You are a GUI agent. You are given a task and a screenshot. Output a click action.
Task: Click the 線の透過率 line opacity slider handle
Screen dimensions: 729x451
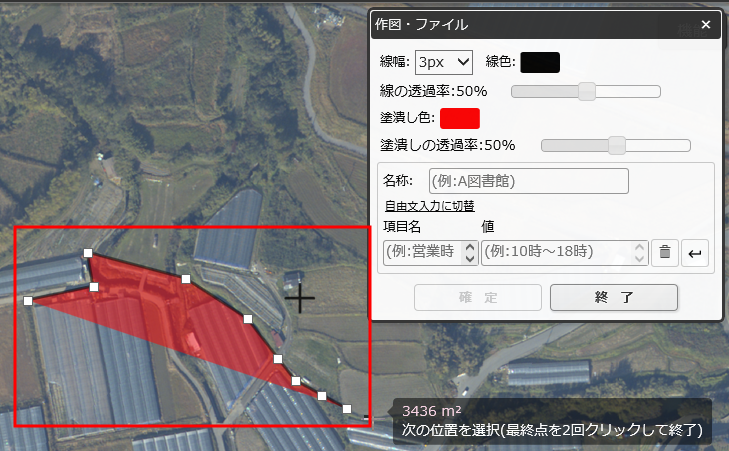point(587,92)
